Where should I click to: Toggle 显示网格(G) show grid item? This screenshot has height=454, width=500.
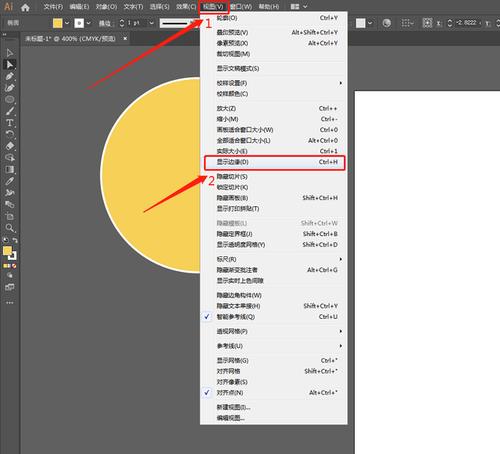click(273, 361)
